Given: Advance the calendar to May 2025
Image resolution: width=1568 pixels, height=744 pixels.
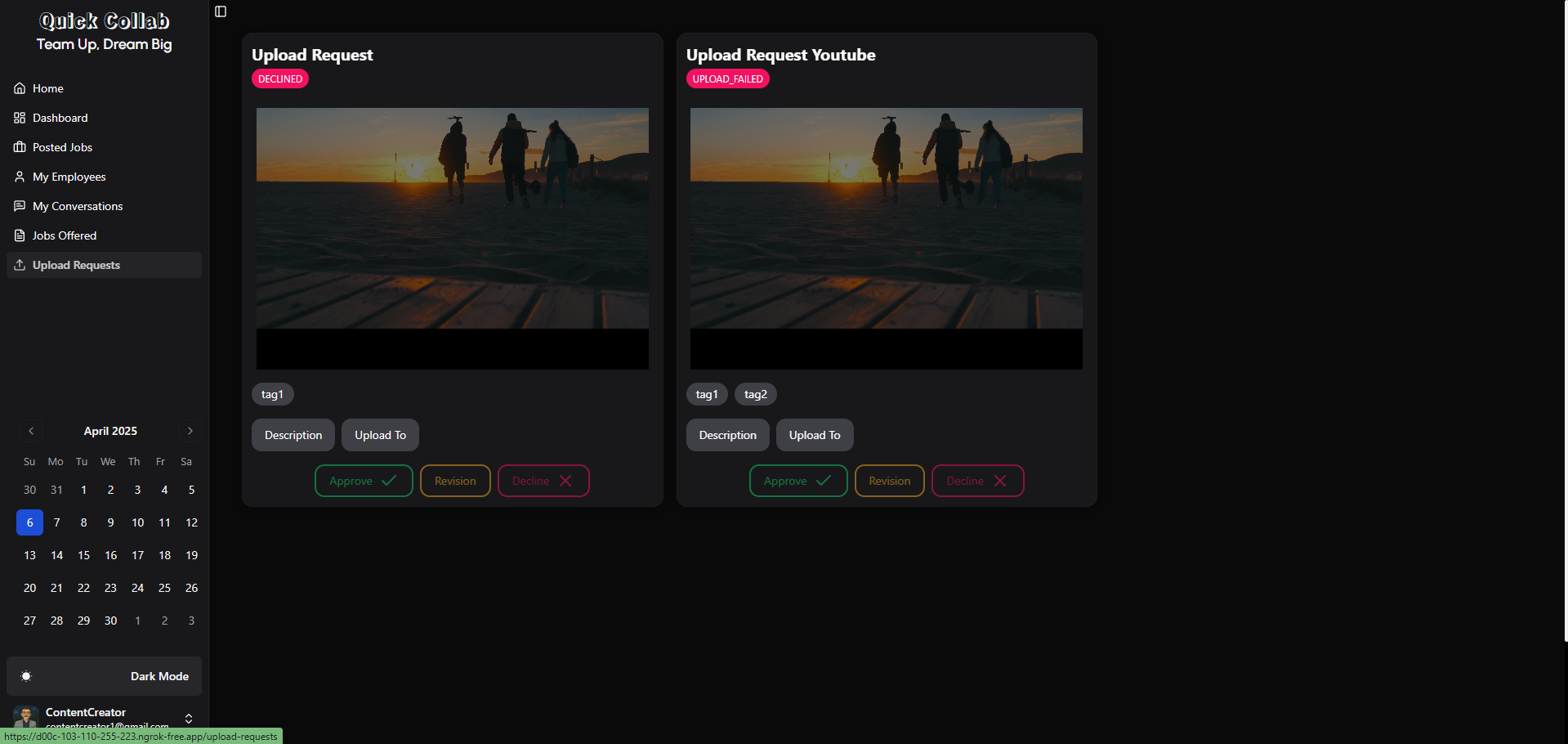Looking at the screenshot, I should (x=190, y=431).
